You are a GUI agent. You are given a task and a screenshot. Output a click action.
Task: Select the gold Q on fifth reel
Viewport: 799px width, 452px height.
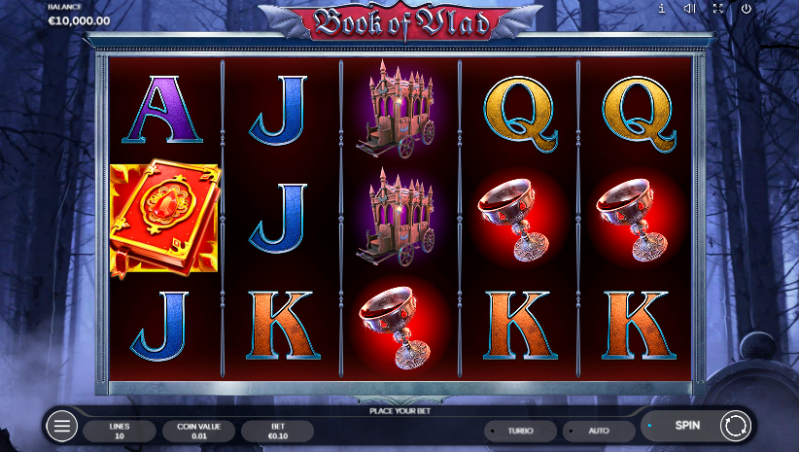tap(639, 114)
